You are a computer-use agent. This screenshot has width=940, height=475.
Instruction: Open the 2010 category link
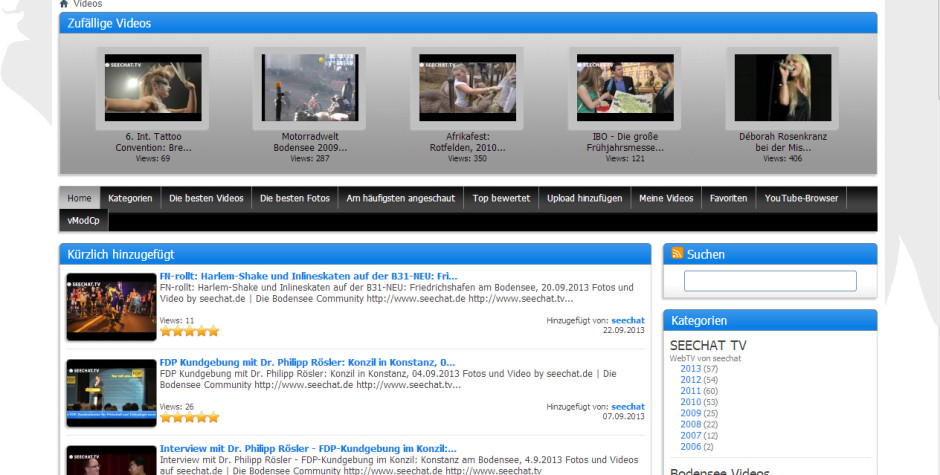(x=691, y=402)
